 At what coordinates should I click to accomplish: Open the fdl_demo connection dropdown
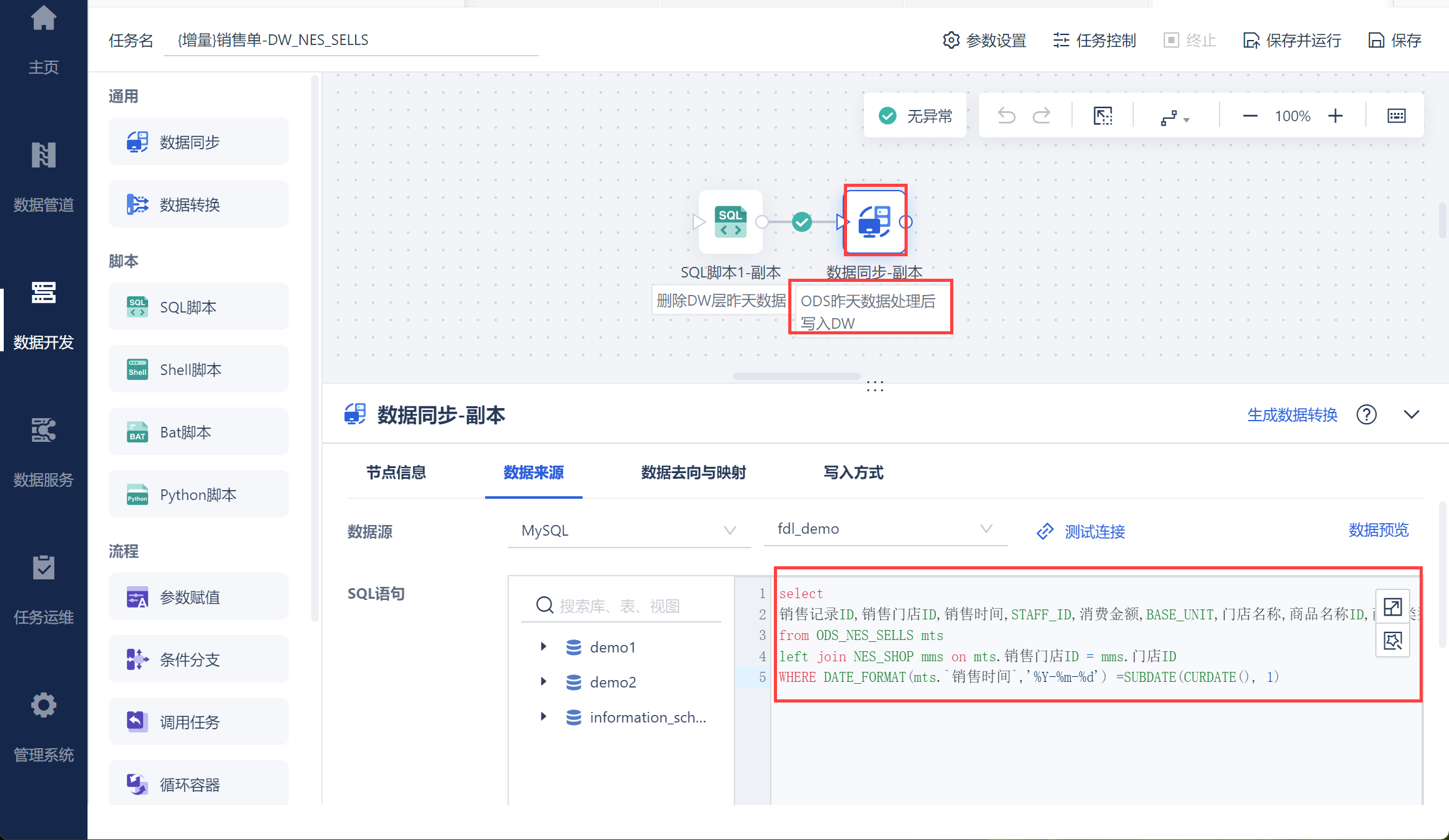point(885,529)
